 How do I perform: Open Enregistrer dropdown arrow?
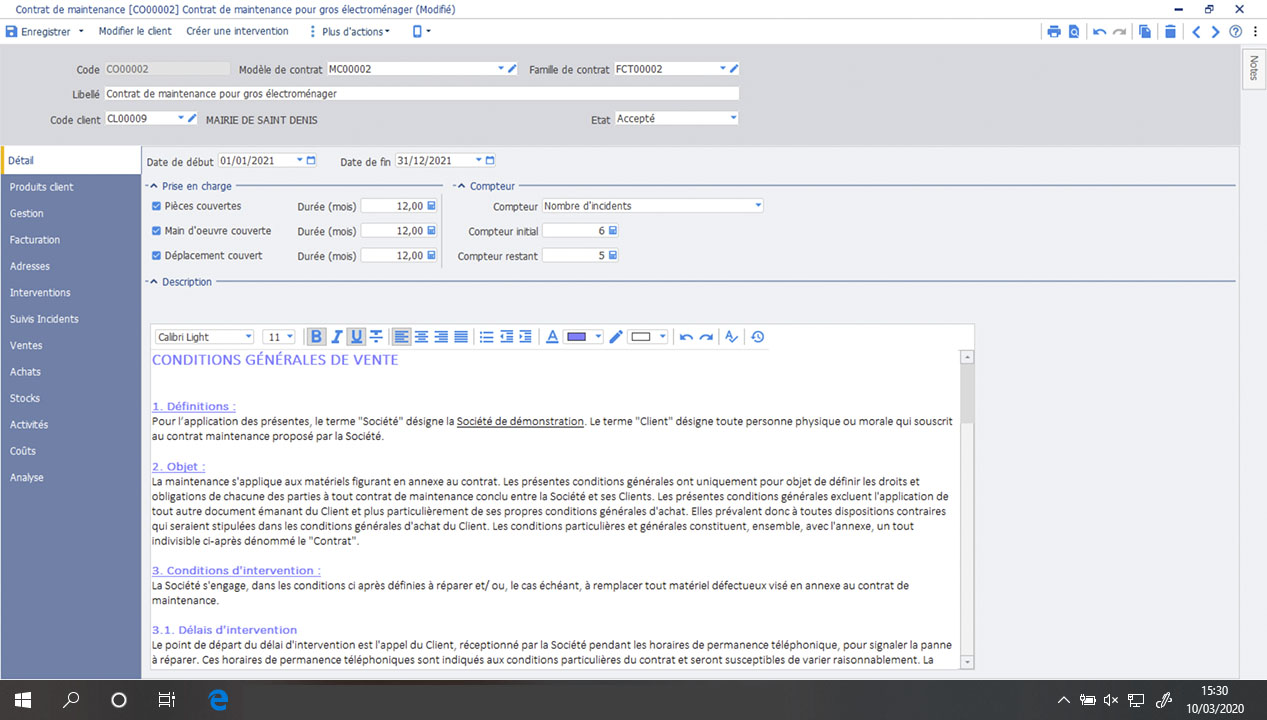pos(81,32)
